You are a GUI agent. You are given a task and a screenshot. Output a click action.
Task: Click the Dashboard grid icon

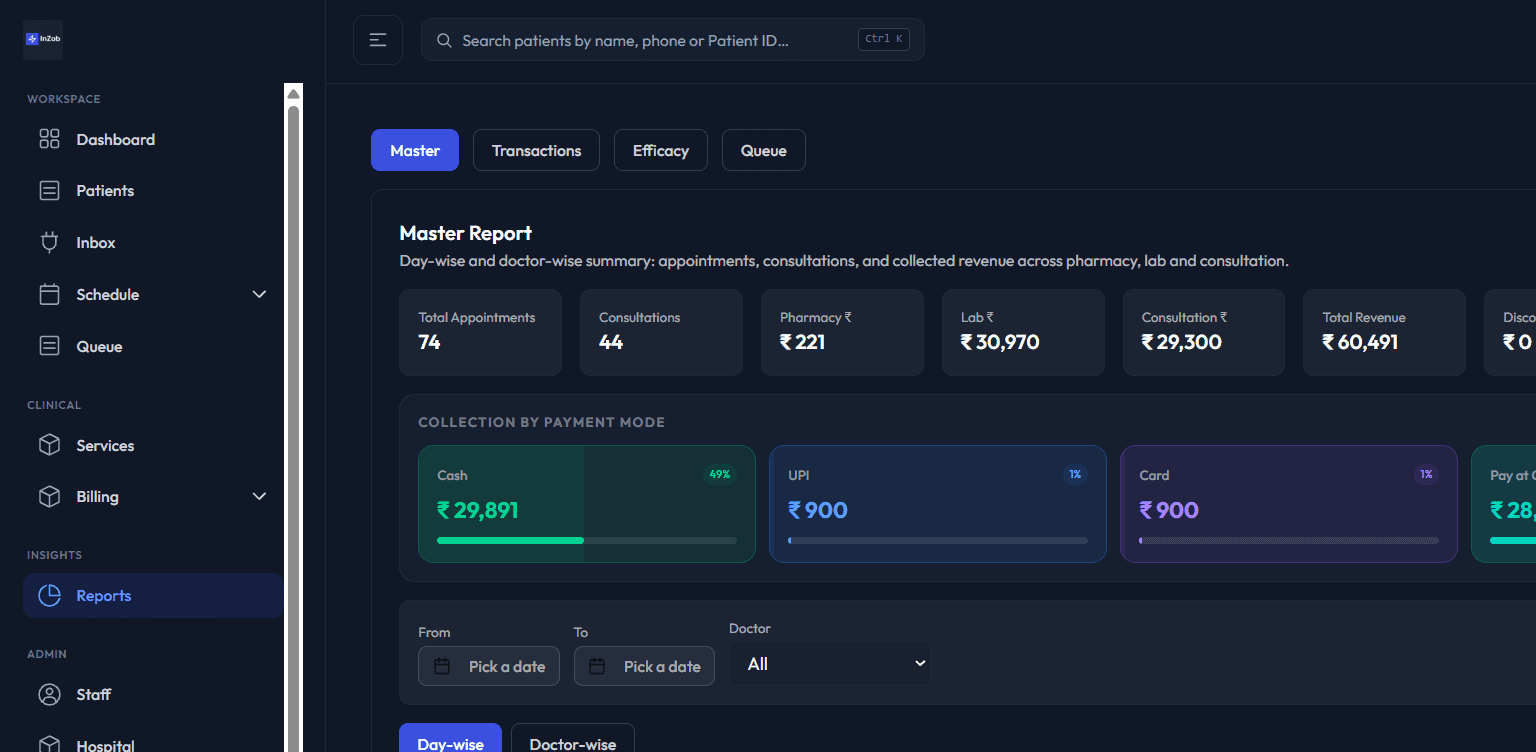(x=49, y=139)
